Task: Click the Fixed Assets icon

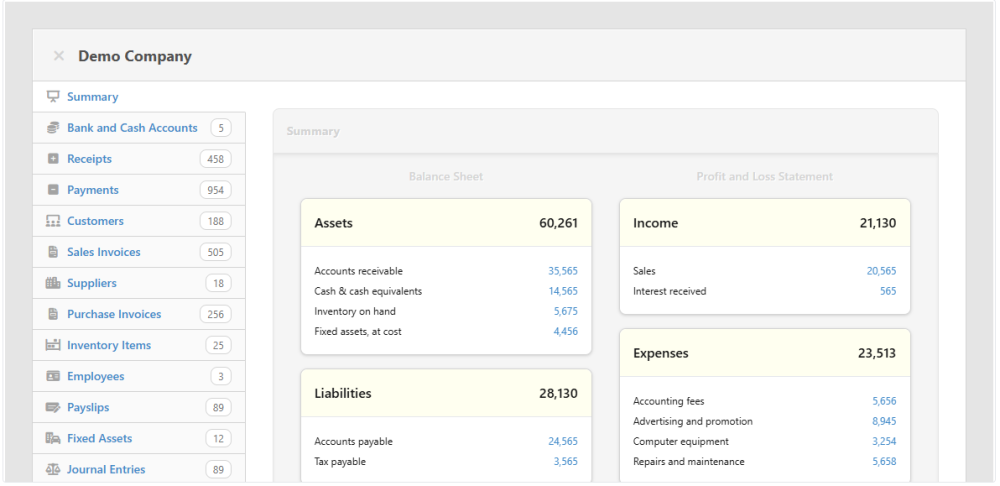Action: point(53,438)
